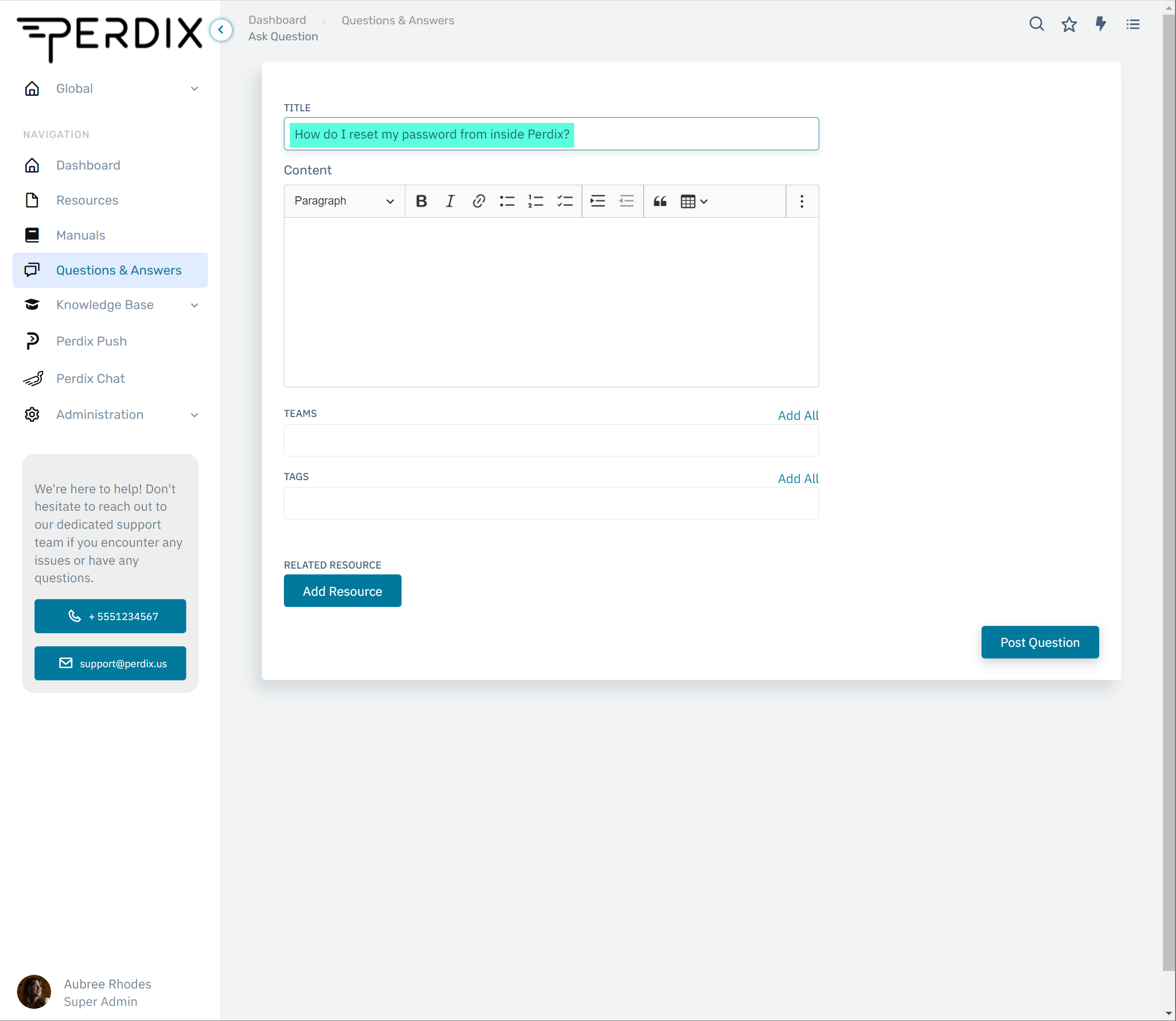Expand the Administration submenu
Viewport: 1176px width, 1021px height.
194,415
